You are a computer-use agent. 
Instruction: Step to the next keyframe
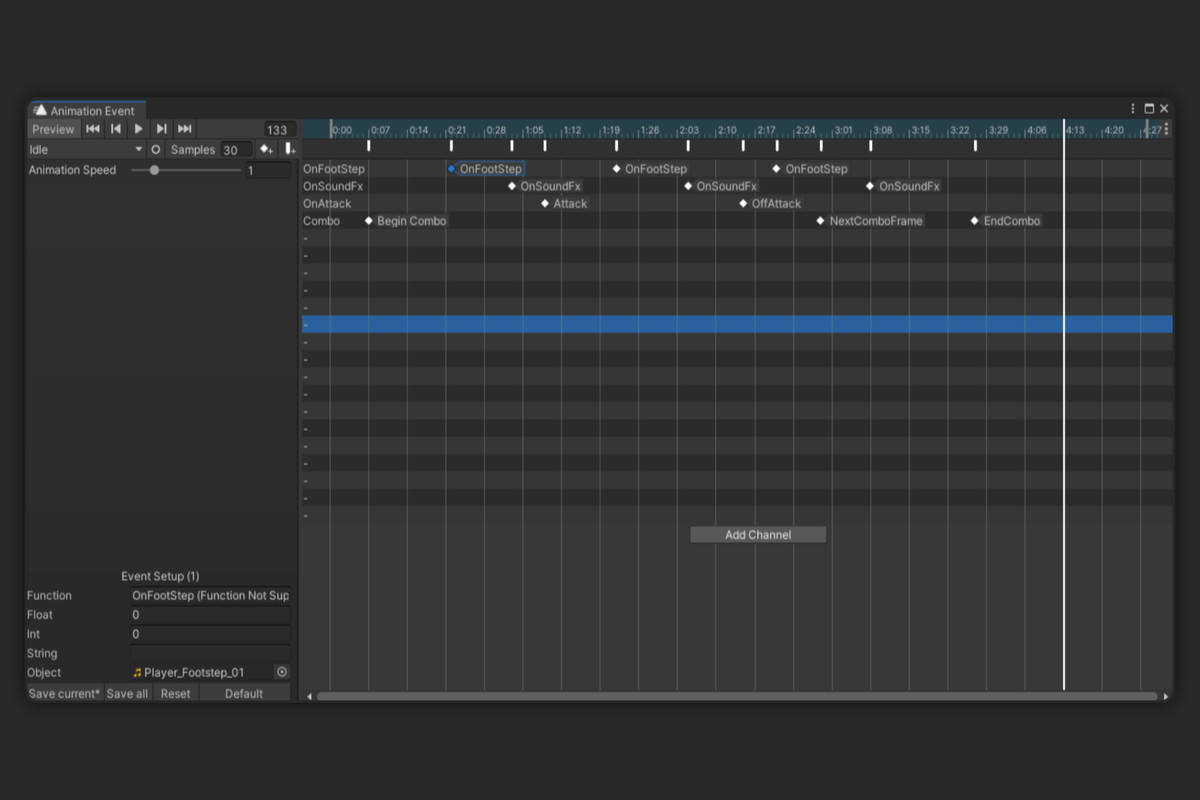pos(161,129)
